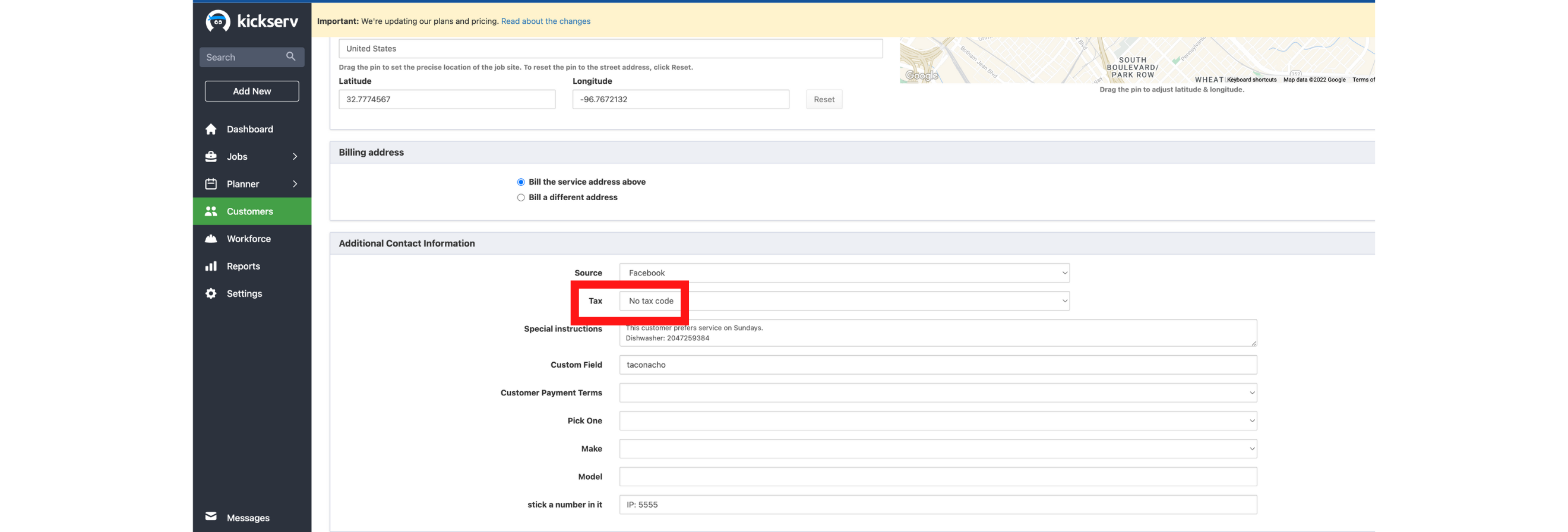The width and height of the screenshot is (1568, 532).
Task: Open Read about the changes link
Action: (545, 21)
